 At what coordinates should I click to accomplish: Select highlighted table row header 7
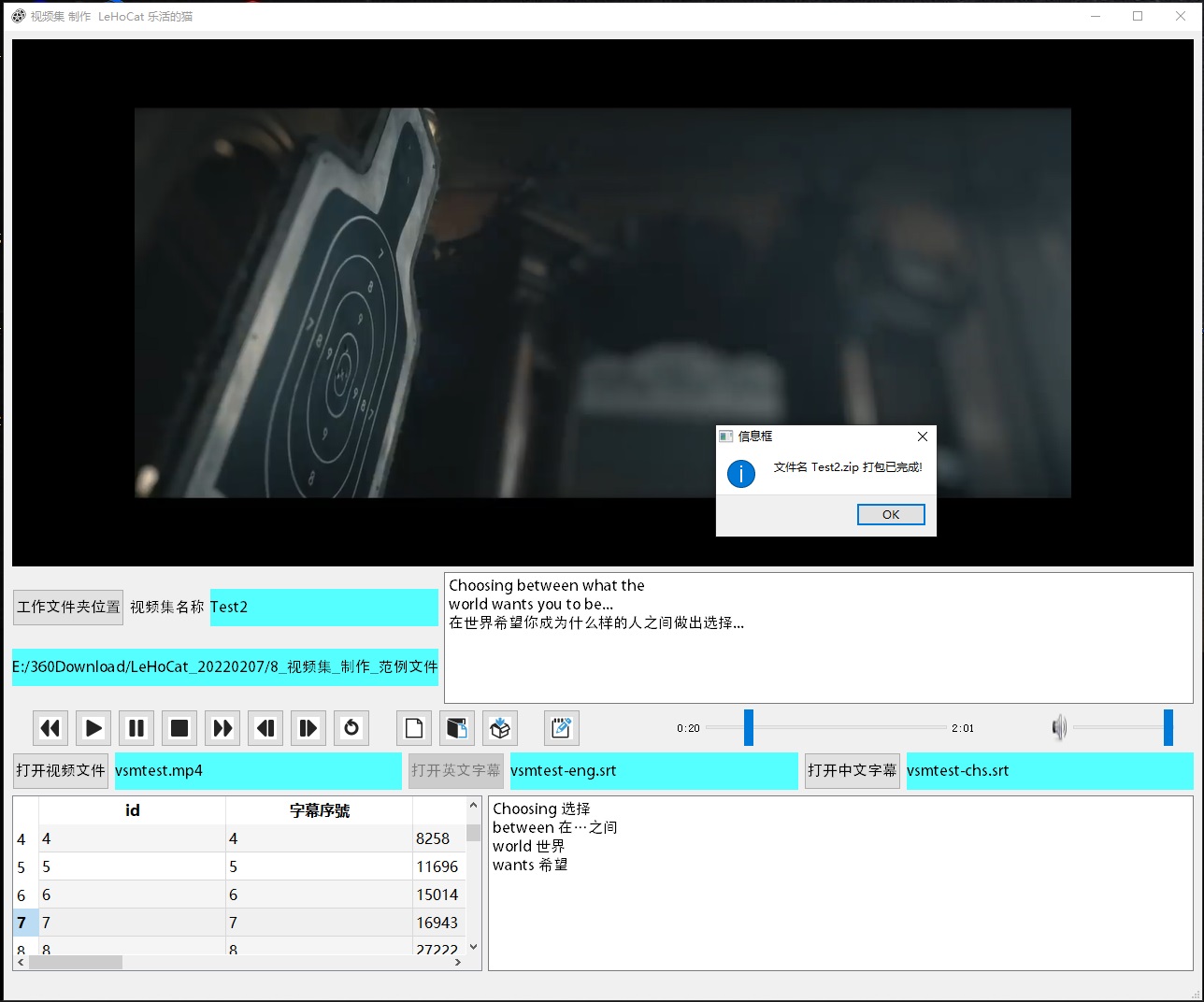tap(25, 923)
